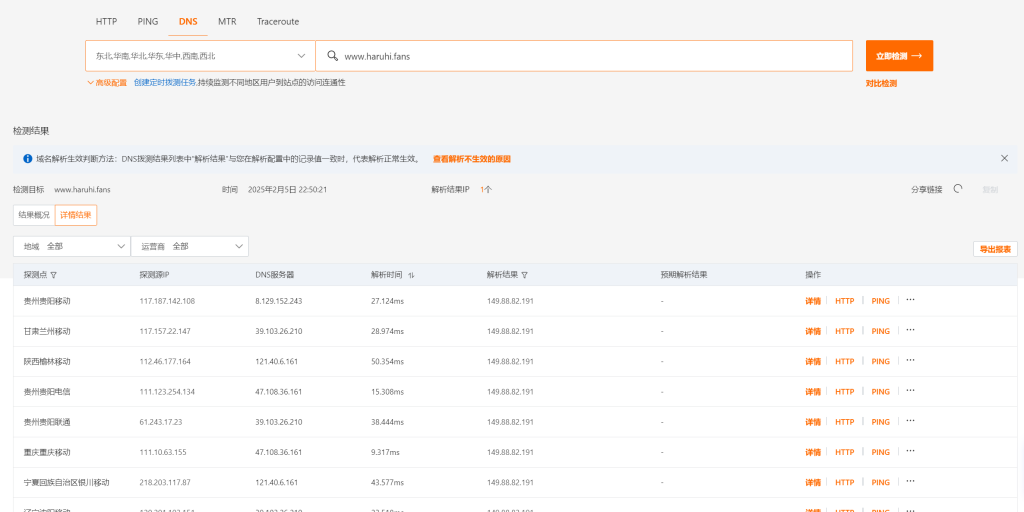Click probe source IP 117.187.142.108

click(167, 301)
